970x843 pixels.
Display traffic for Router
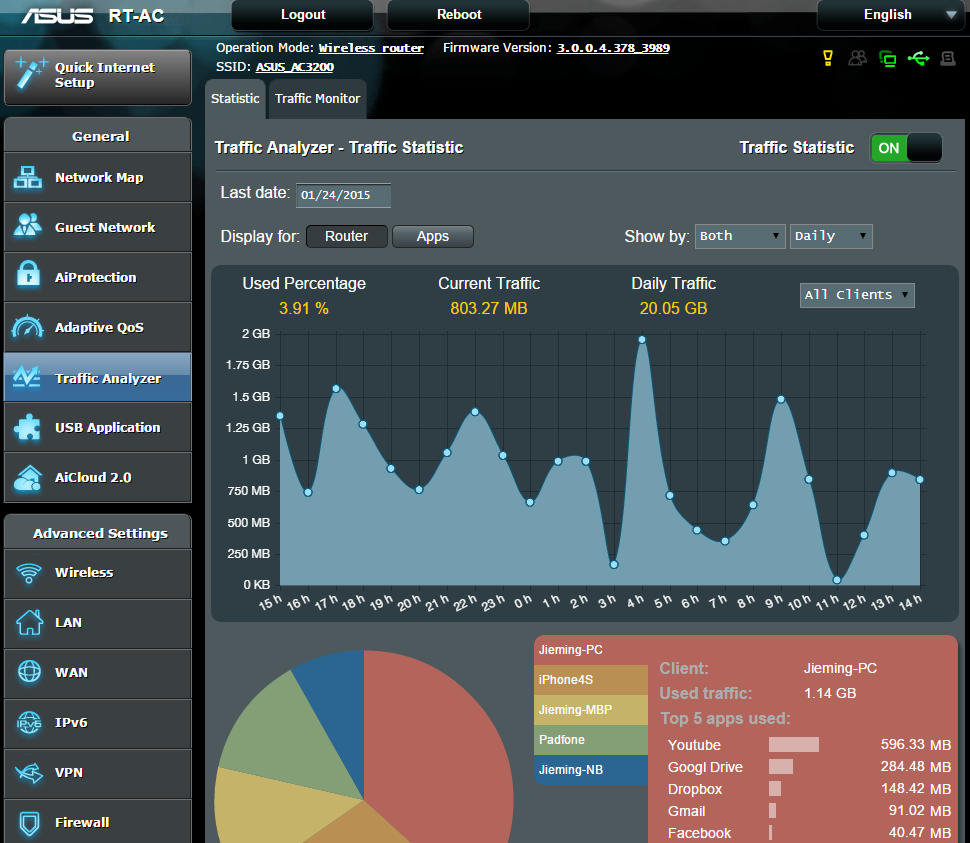pos(346,236)
